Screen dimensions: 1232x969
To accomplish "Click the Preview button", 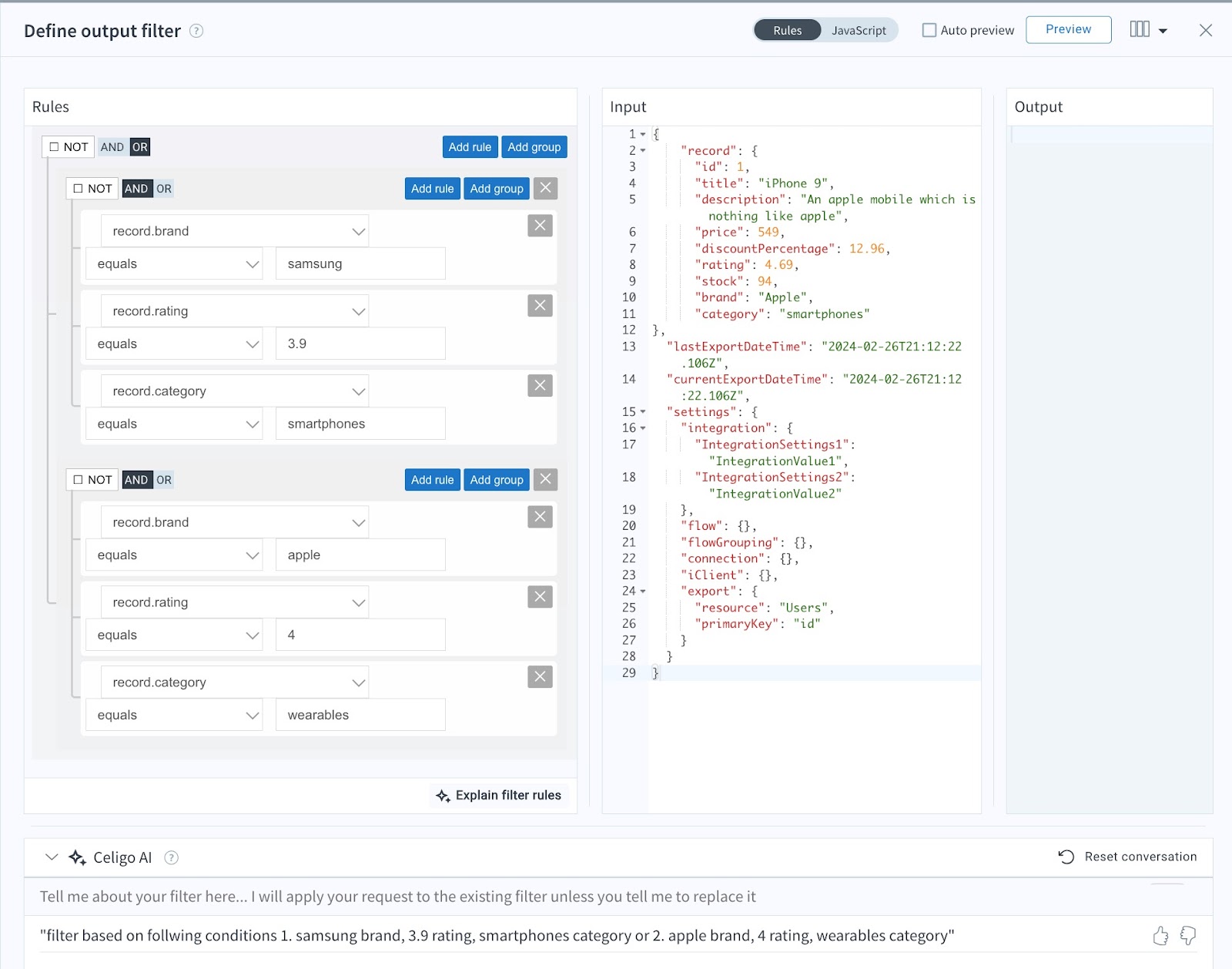I will click(x=1068, y=29).
